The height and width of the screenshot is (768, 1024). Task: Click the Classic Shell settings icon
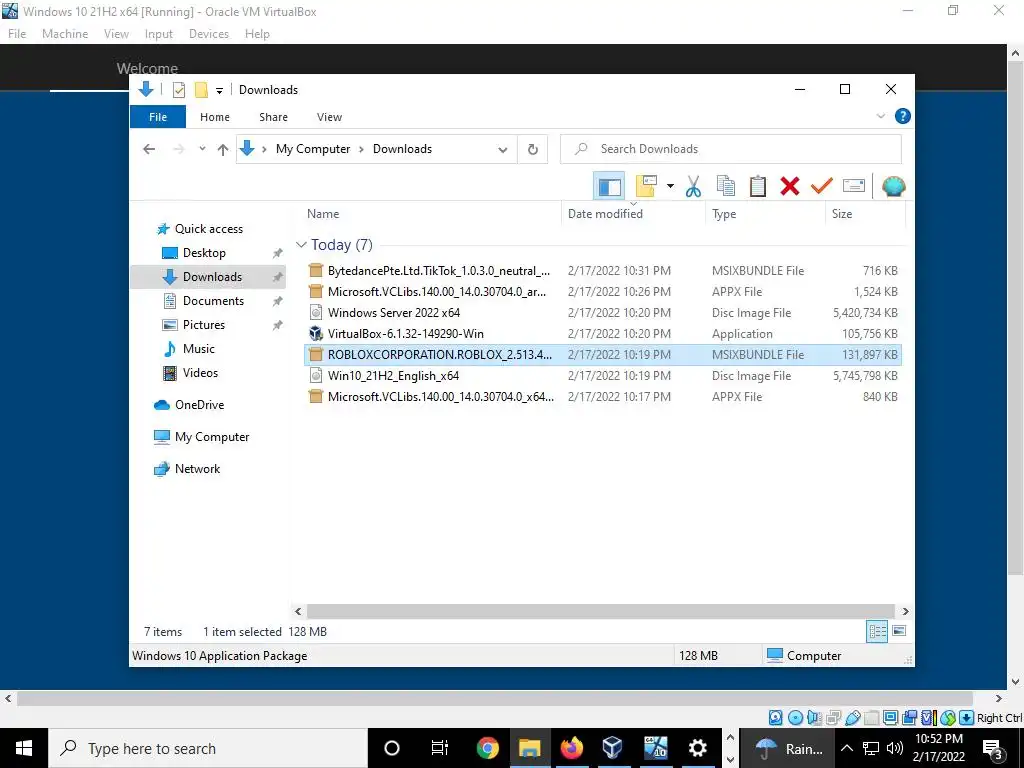tap(893, 187)
